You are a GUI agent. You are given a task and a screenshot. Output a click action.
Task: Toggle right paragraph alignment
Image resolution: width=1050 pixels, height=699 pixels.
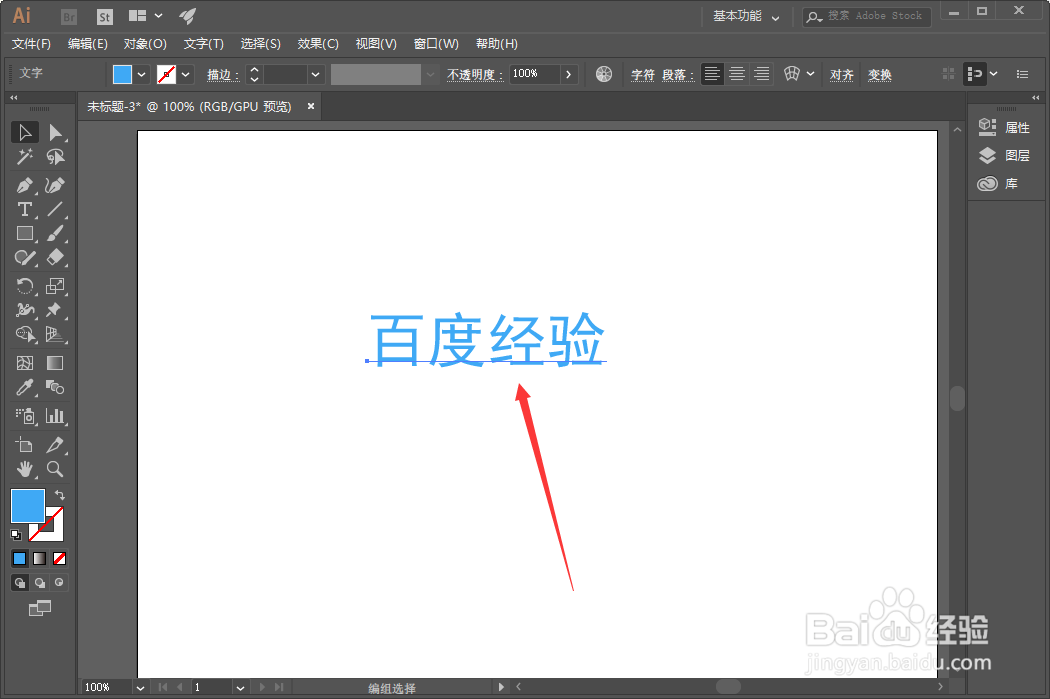coord(761,73)
